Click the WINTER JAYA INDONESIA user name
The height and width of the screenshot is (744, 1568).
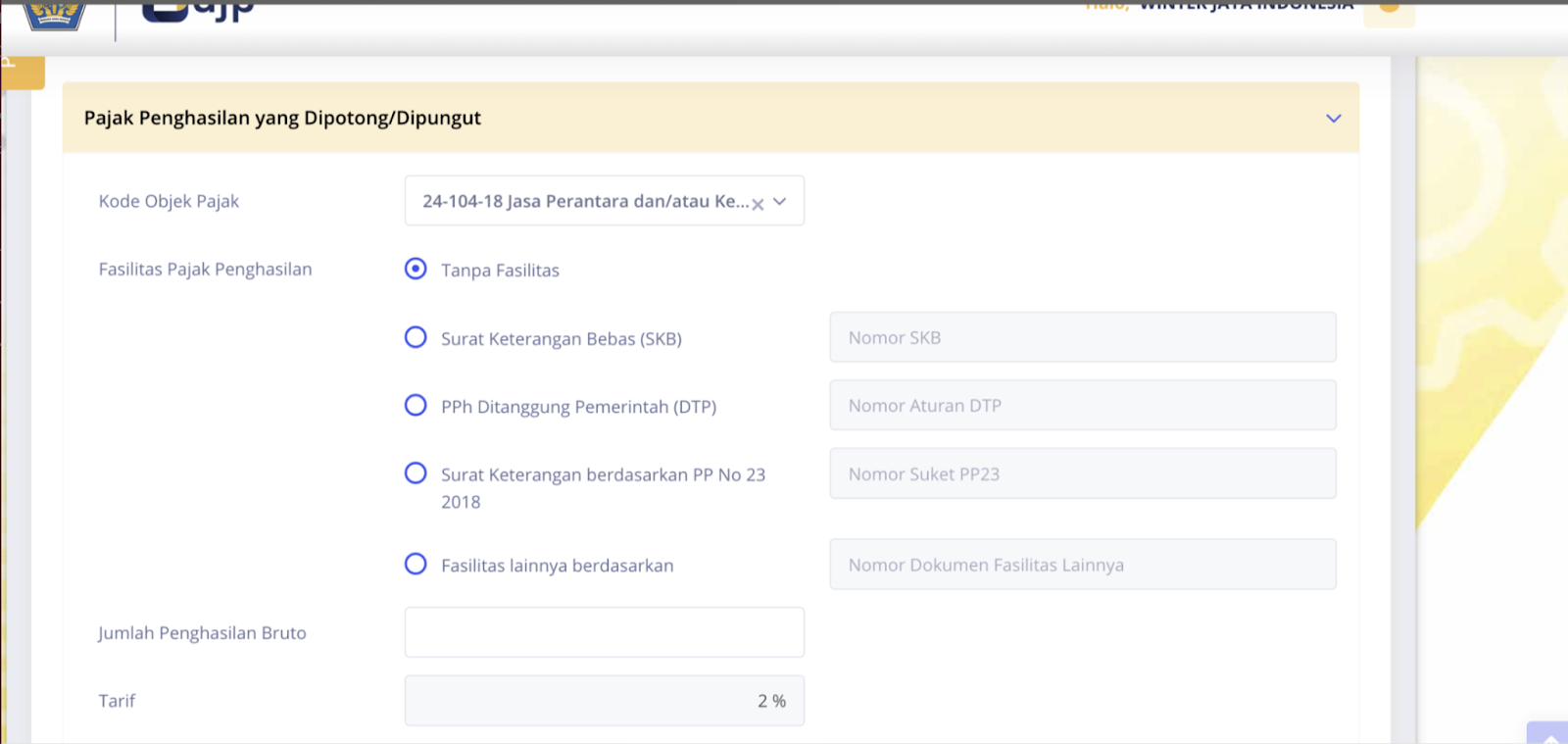point(1246,6)
